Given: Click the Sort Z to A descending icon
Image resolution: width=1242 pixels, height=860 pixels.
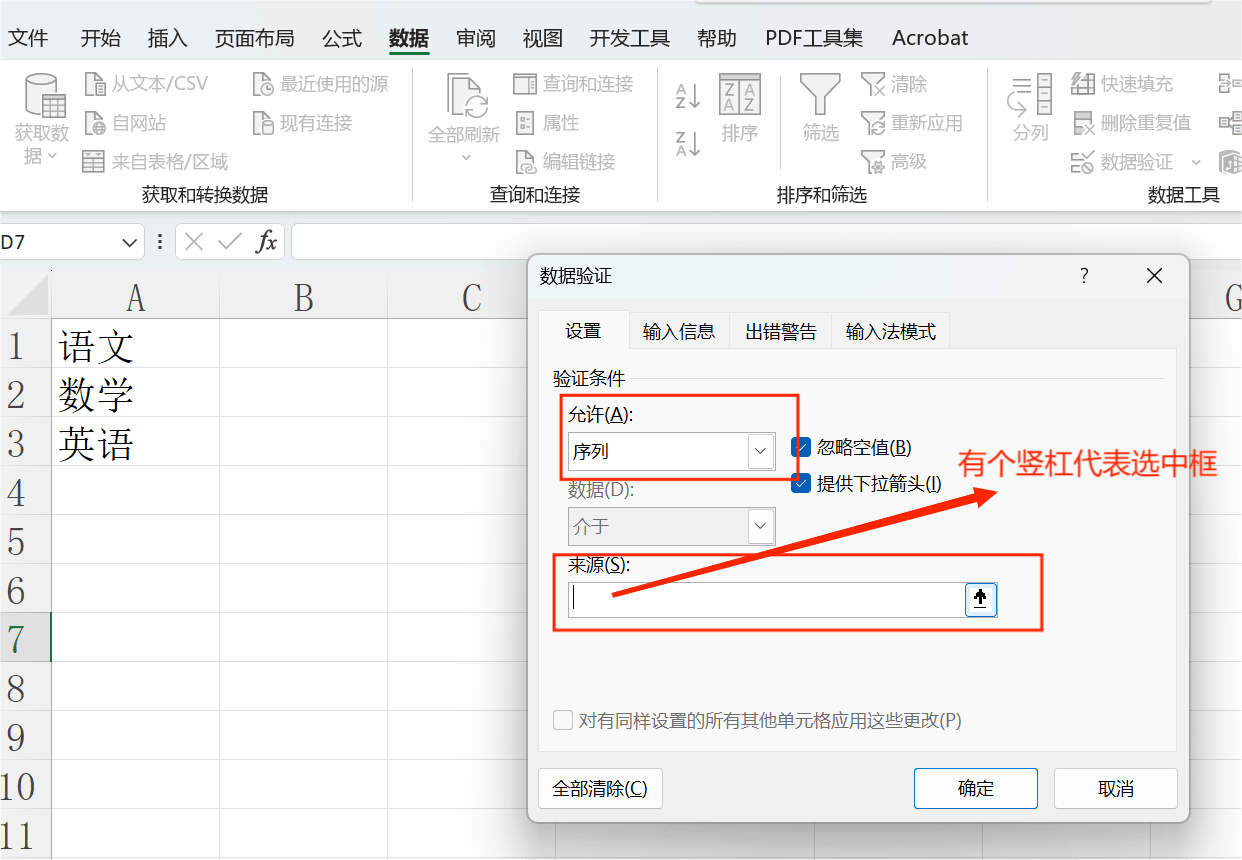Looking at the screenshot, I should (687, 144).
